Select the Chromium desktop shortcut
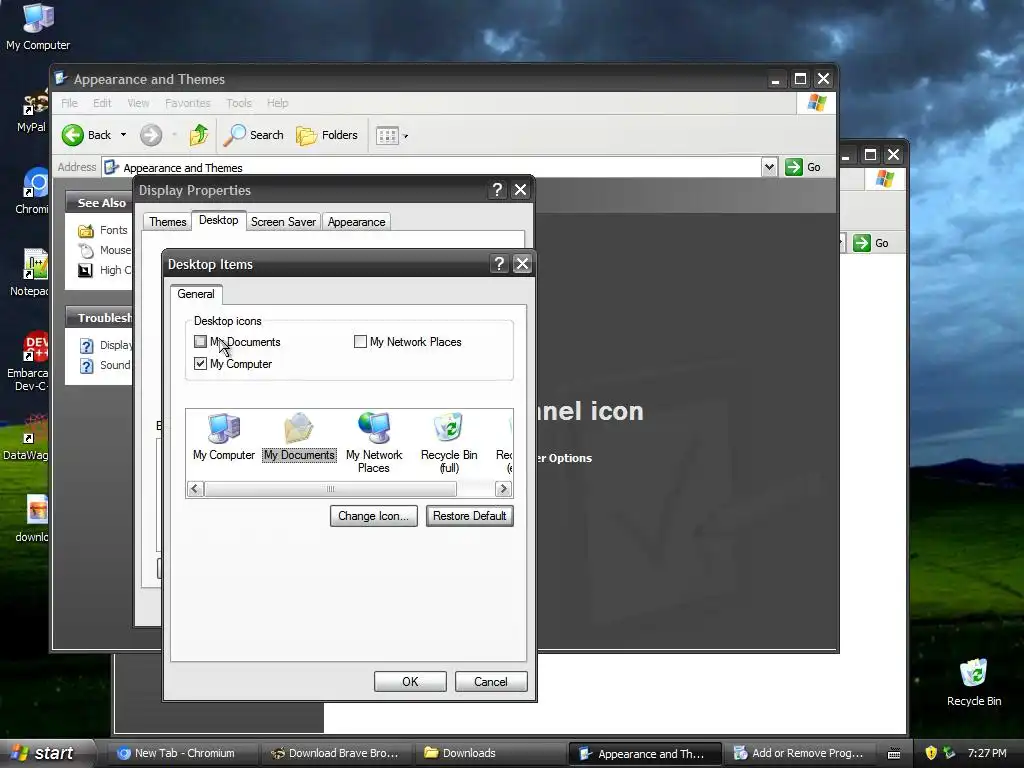1024x768 pixels. 31,191
